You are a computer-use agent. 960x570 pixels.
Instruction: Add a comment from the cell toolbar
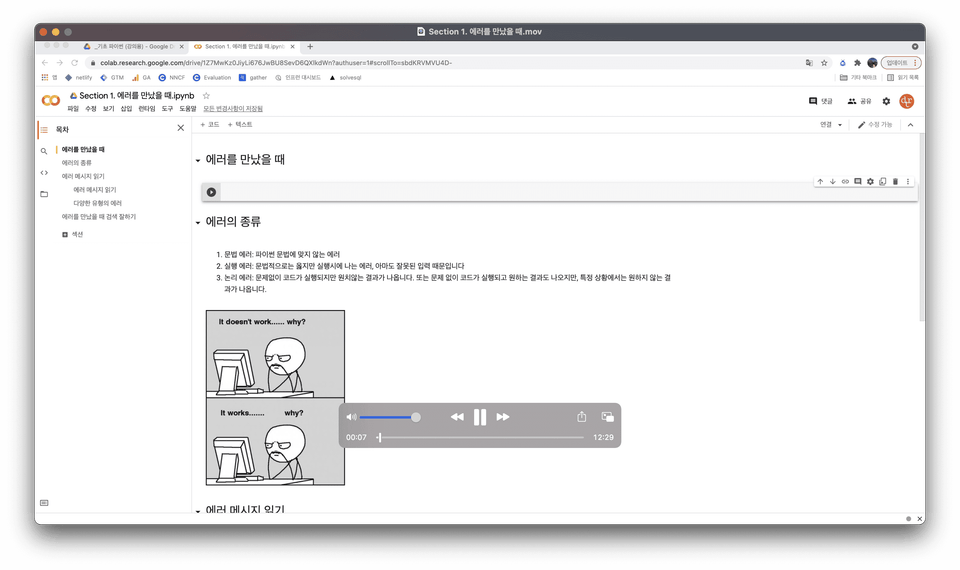tap(858, 181)
